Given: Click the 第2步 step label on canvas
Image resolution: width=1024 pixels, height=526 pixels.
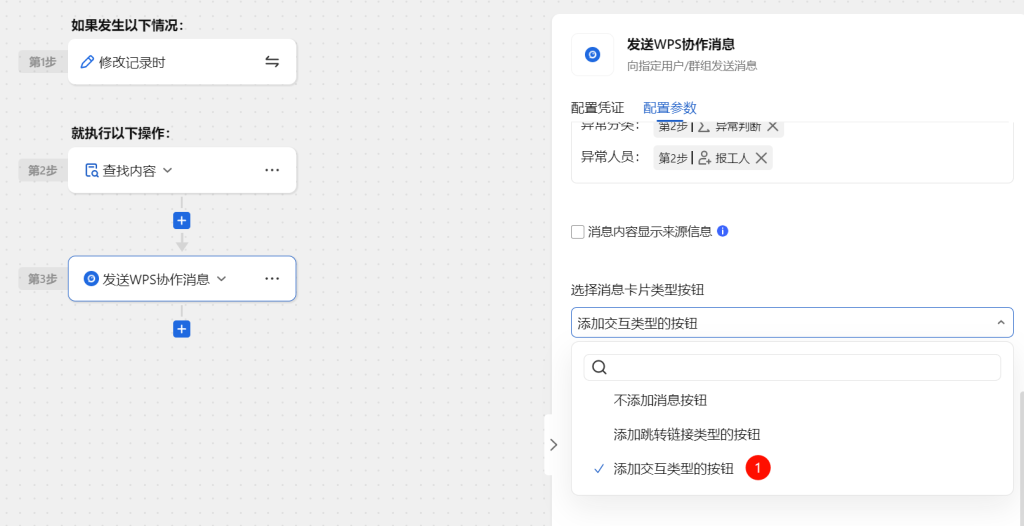Looking at the screenshot, I should tap(43, 171).
